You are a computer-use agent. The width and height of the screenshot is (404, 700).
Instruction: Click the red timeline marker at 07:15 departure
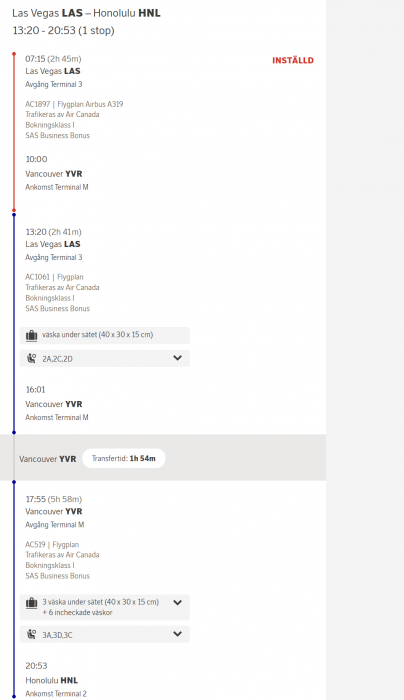point(14,54)
